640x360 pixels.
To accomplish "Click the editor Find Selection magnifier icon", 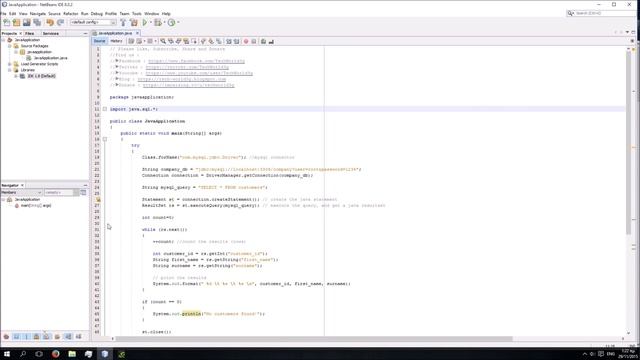I will click(163, 41).
